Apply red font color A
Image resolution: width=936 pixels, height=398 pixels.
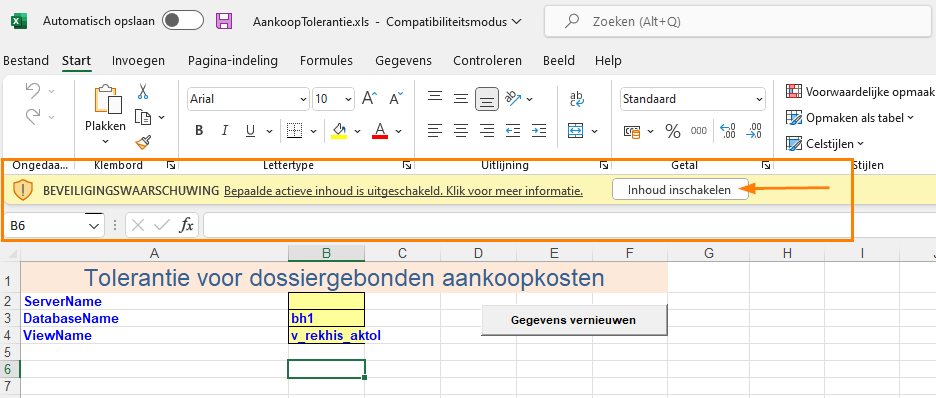pyautogui.click(x=380, y=131)
